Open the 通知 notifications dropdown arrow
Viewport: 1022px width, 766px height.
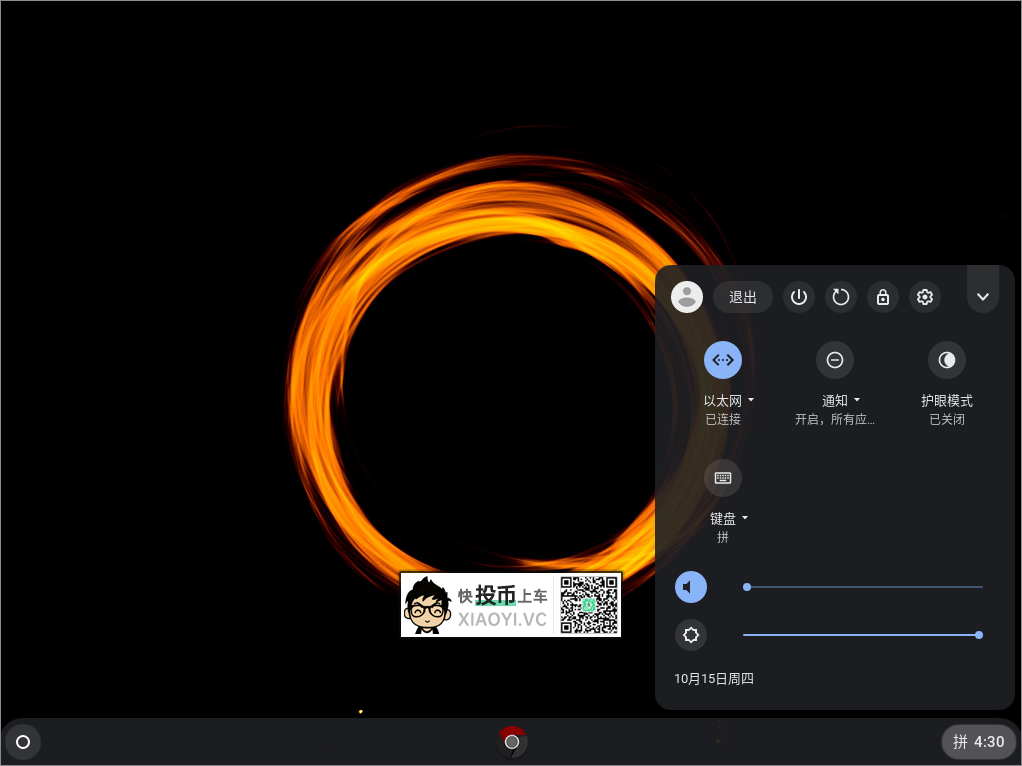pyautogui.click(x=858, y=400)
